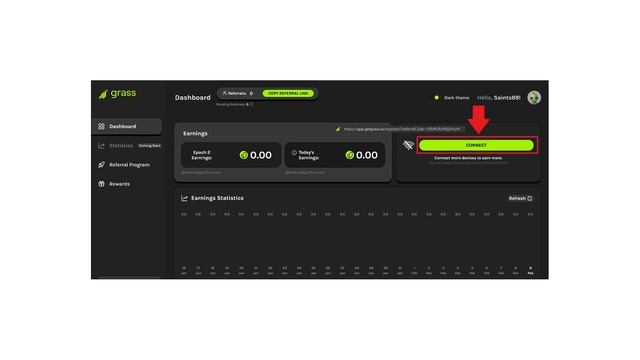
Task: Copy the referral link
Action: point(288,93)
